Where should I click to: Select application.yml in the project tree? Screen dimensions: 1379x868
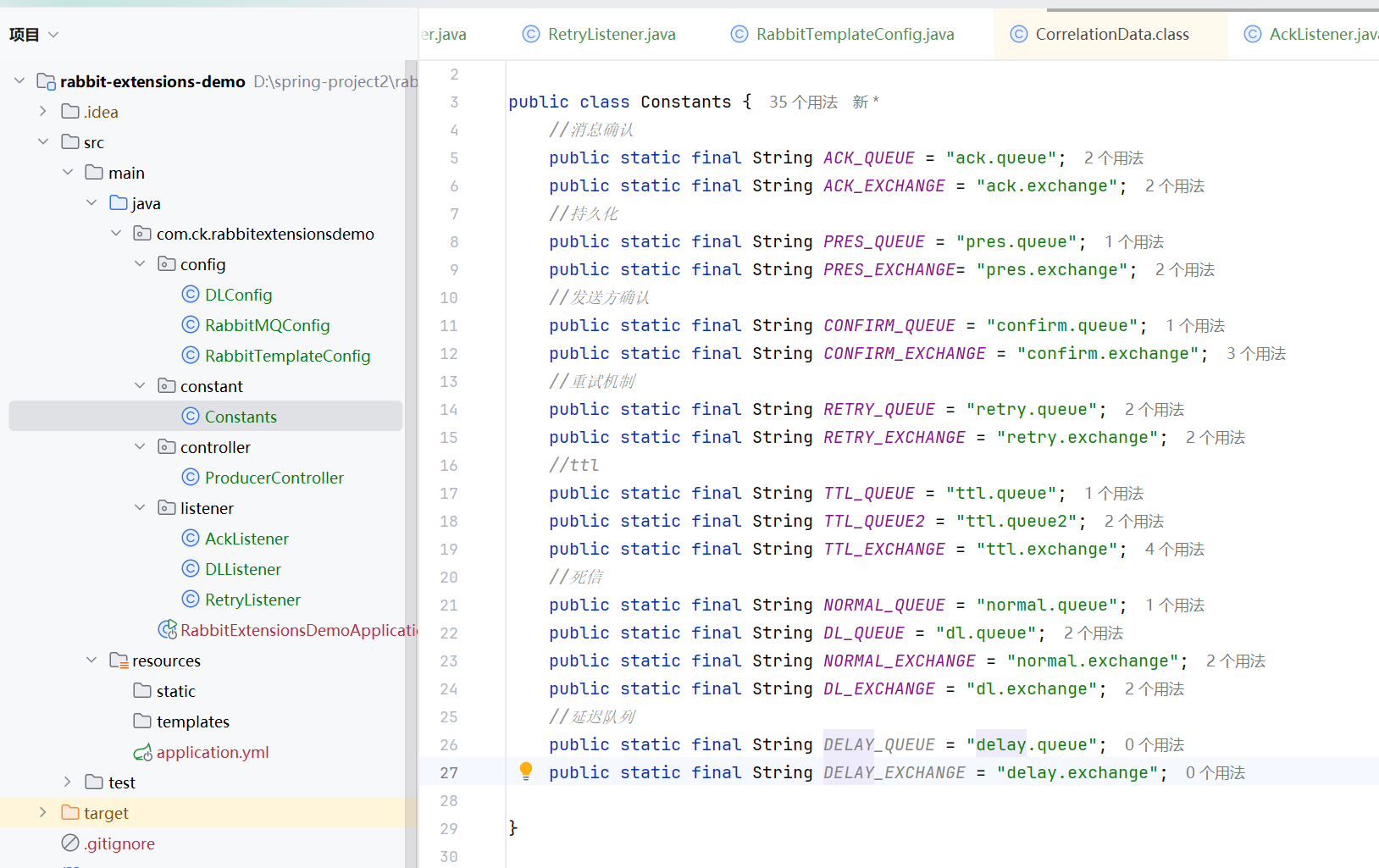(x=213, y=752)
